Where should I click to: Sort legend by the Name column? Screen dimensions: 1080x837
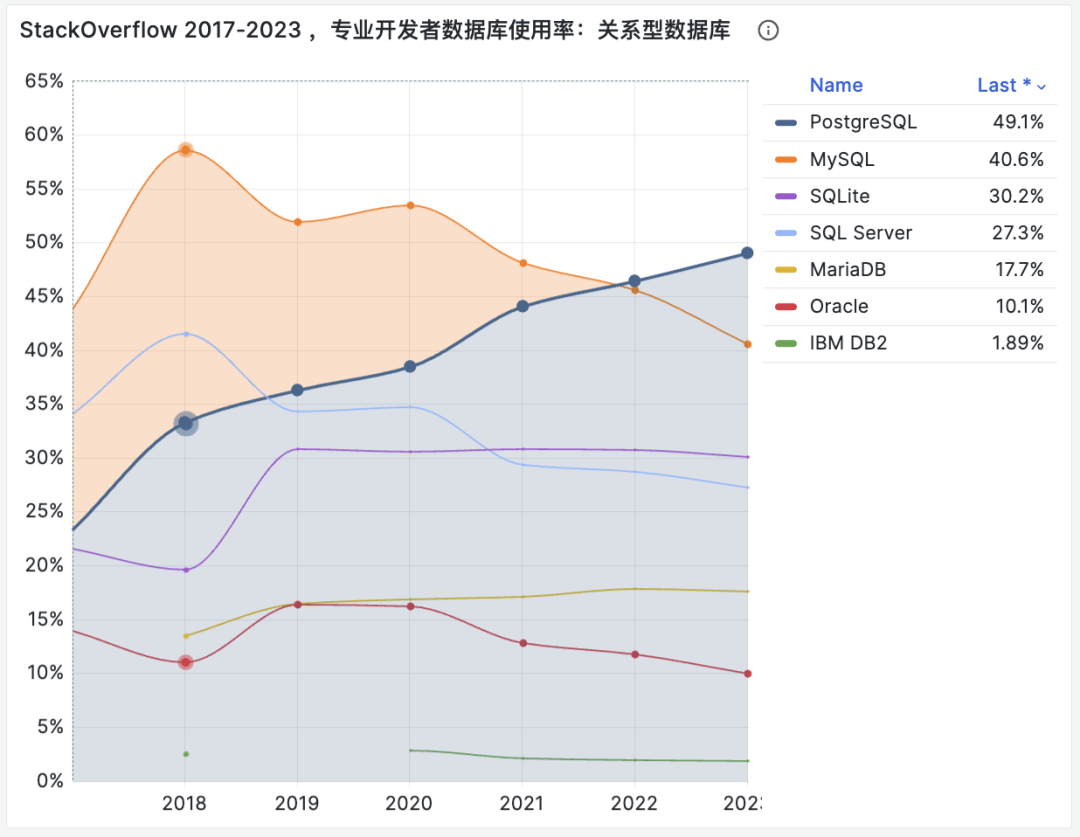(x=836, y=85)
